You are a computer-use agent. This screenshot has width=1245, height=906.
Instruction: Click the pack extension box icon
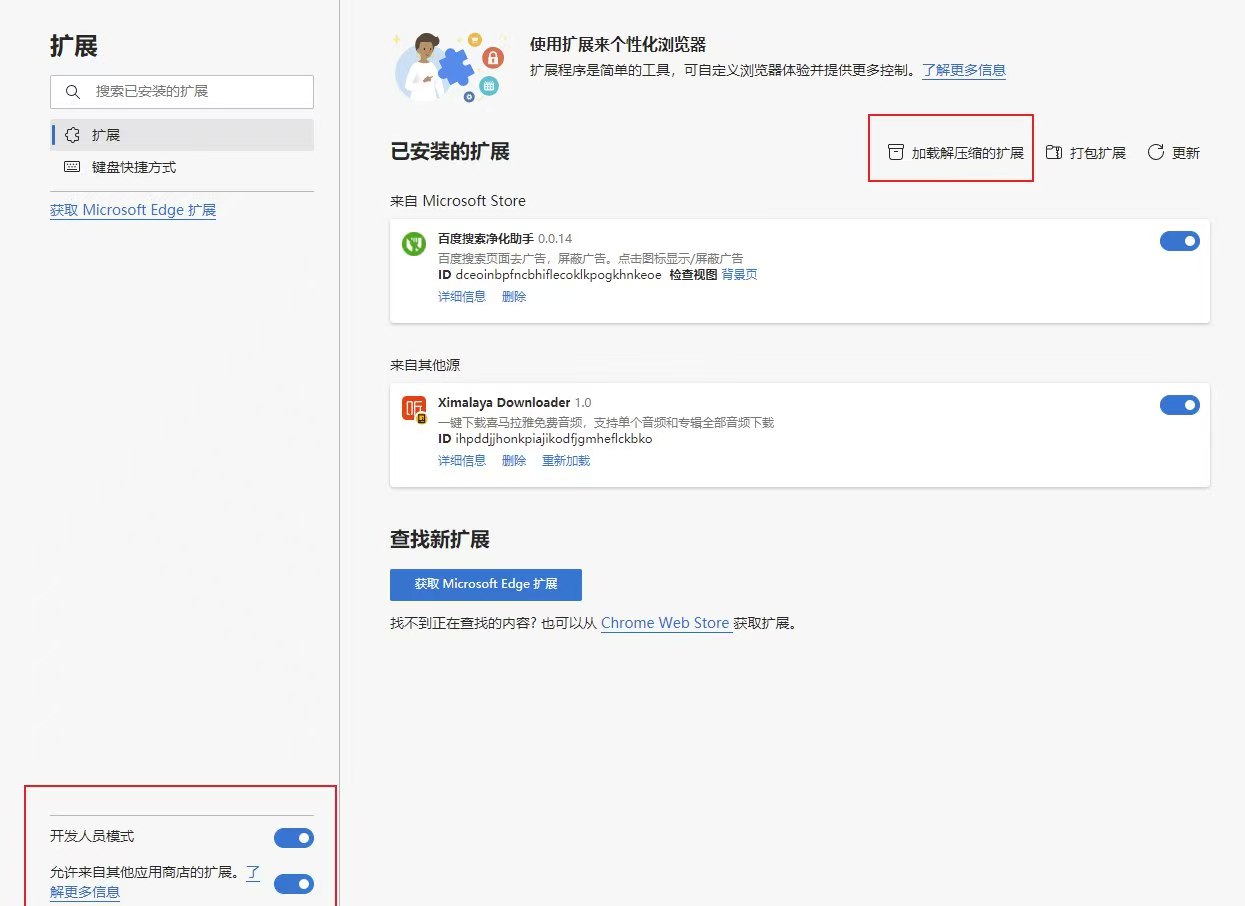tap(1053, 153)
